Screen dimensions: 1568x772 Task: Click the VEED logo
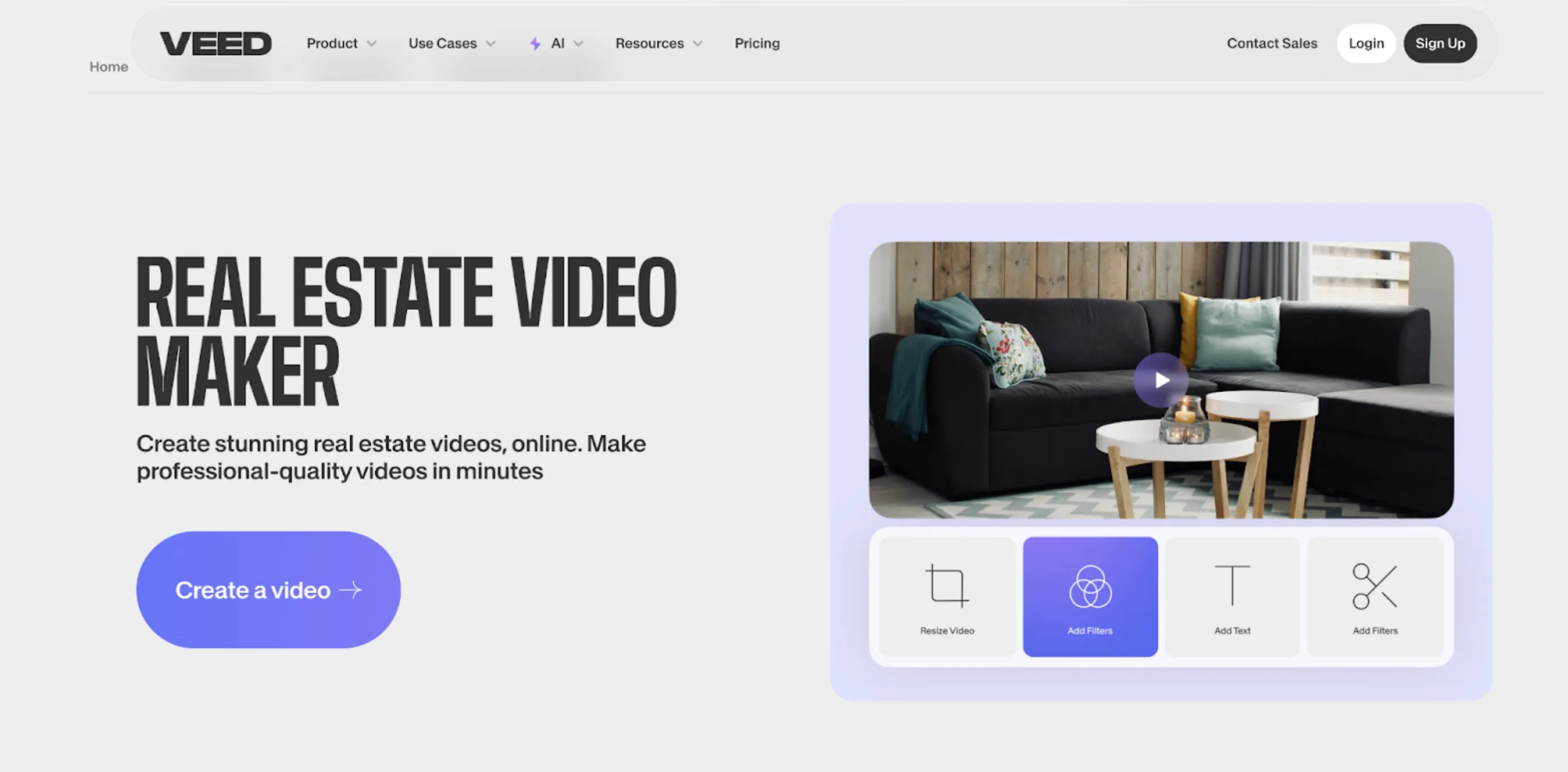[216, 43]
